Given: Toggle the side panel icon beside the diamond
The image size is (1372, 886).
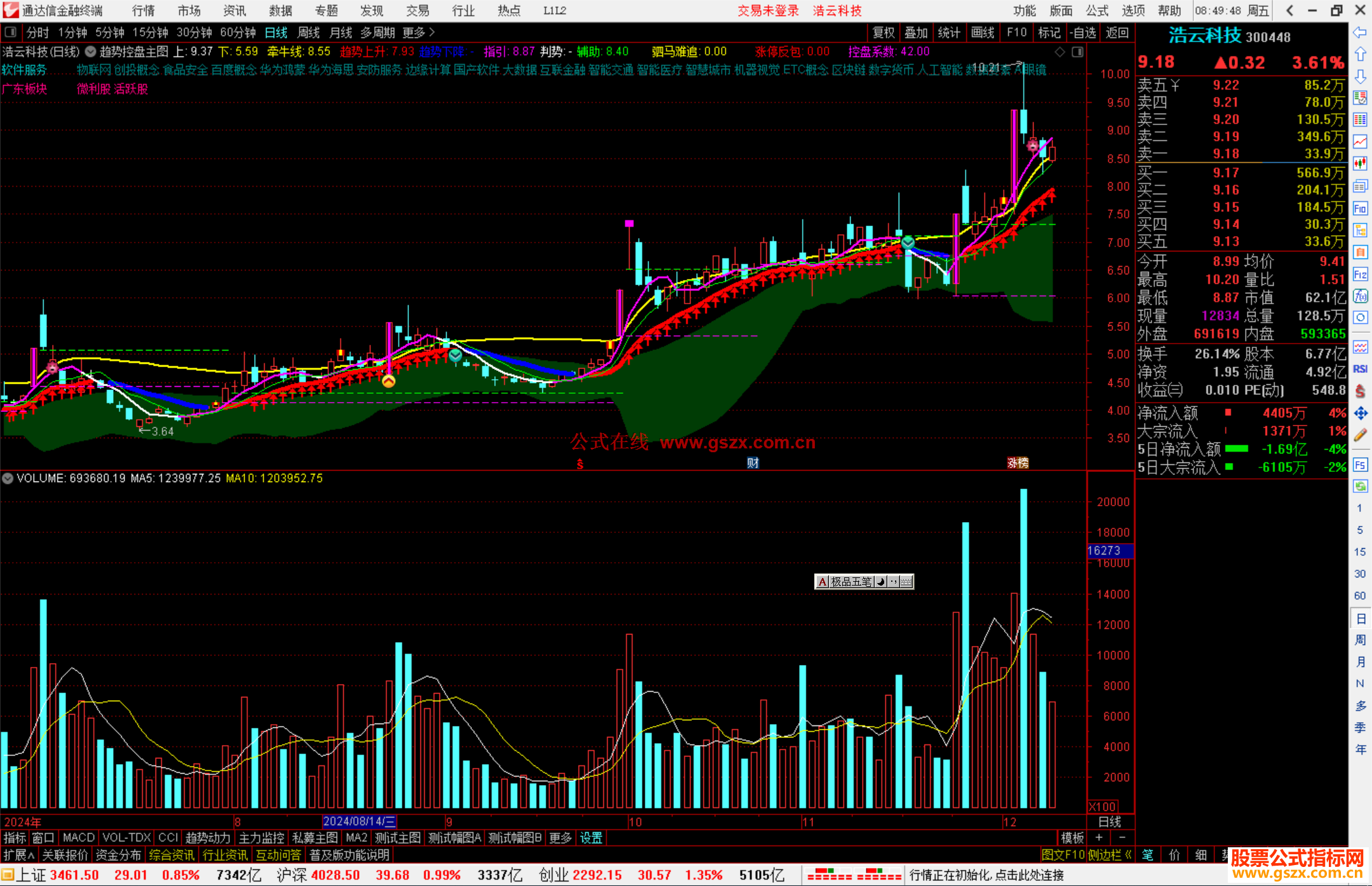Looking at the screenshot, I should pyautogui.click(x=1078, y=52).
